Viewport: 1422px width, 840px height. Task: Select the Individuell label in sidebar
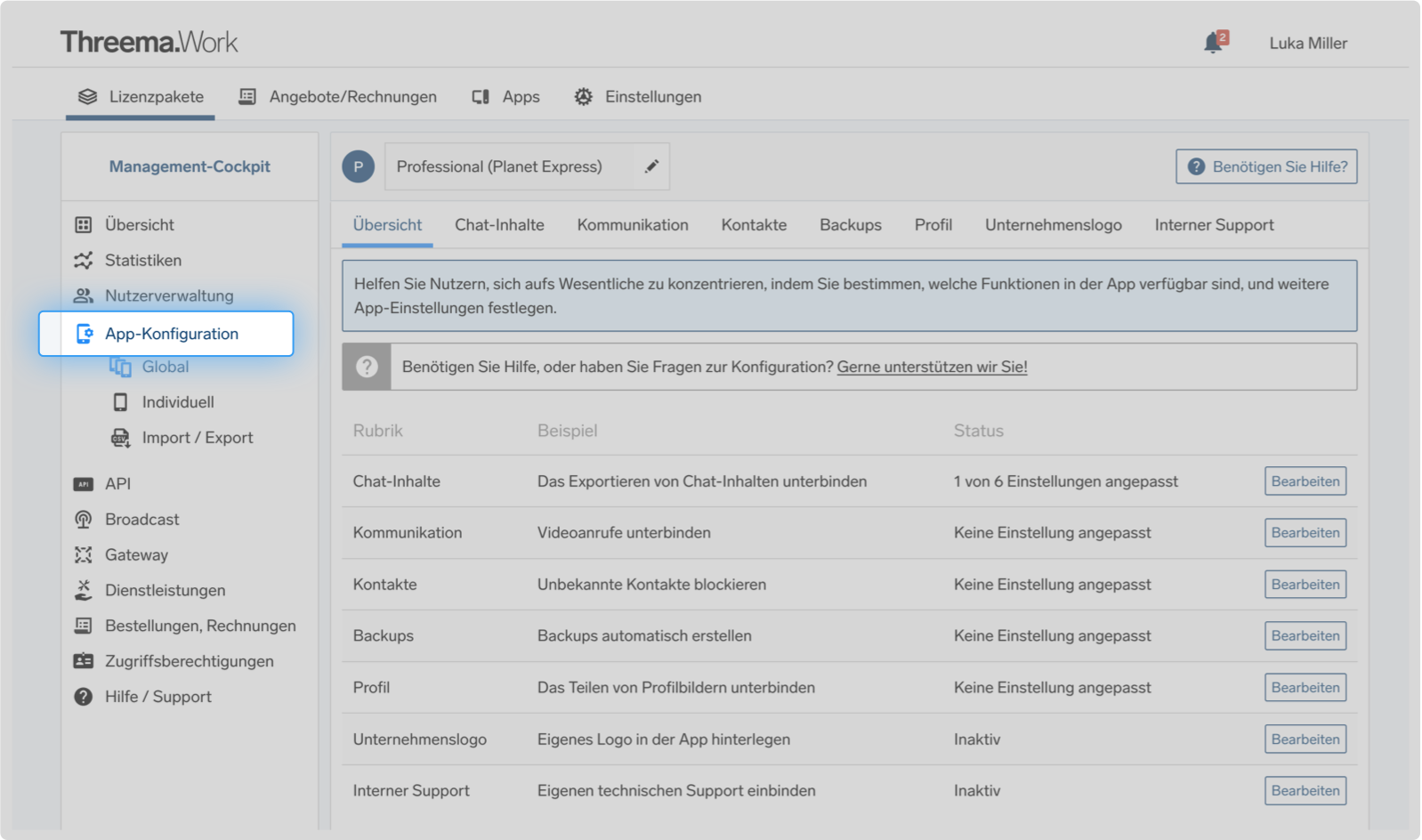[x=178, y=402]
